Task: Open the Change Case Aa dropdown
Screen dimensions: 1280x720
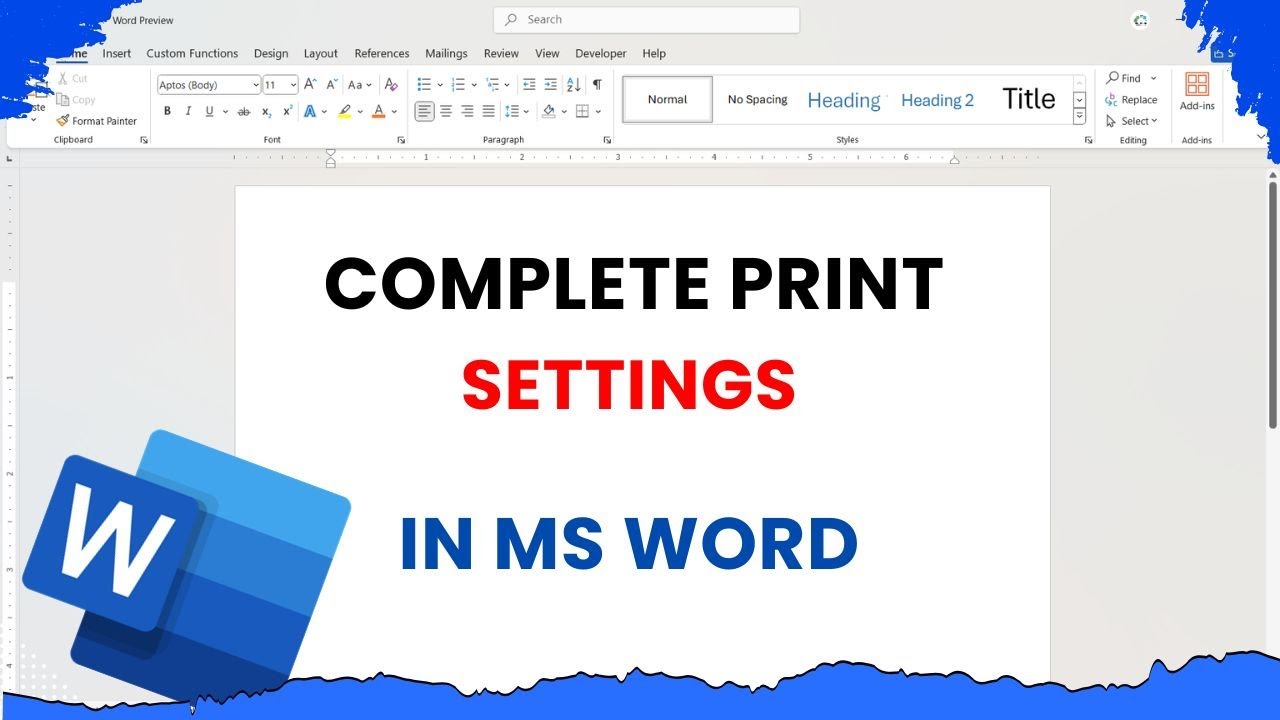Action: [360, 85]
